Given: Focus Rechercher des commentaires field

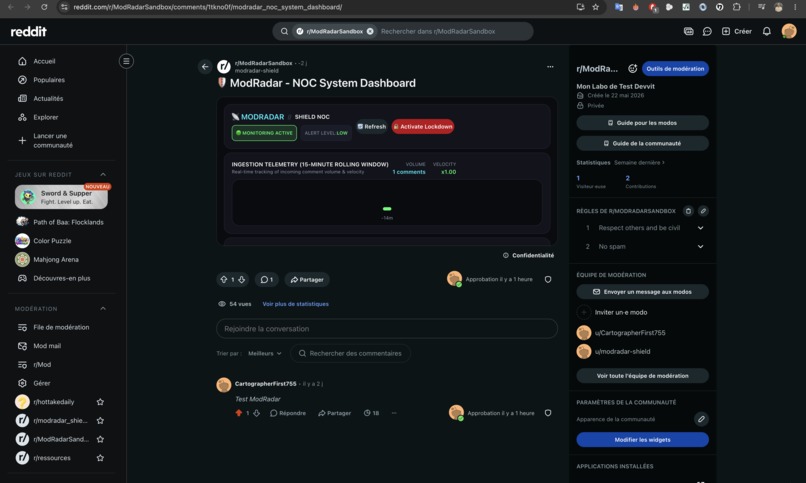Looking at the screenshot, I should 351,354.
